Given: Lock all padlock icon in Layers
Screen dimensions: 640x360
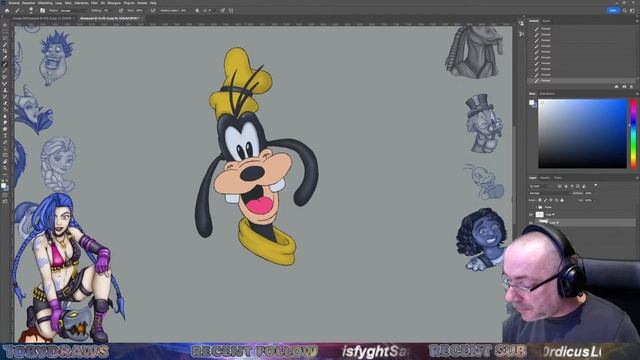Looking at the screenshot, I should coord(562,200).
